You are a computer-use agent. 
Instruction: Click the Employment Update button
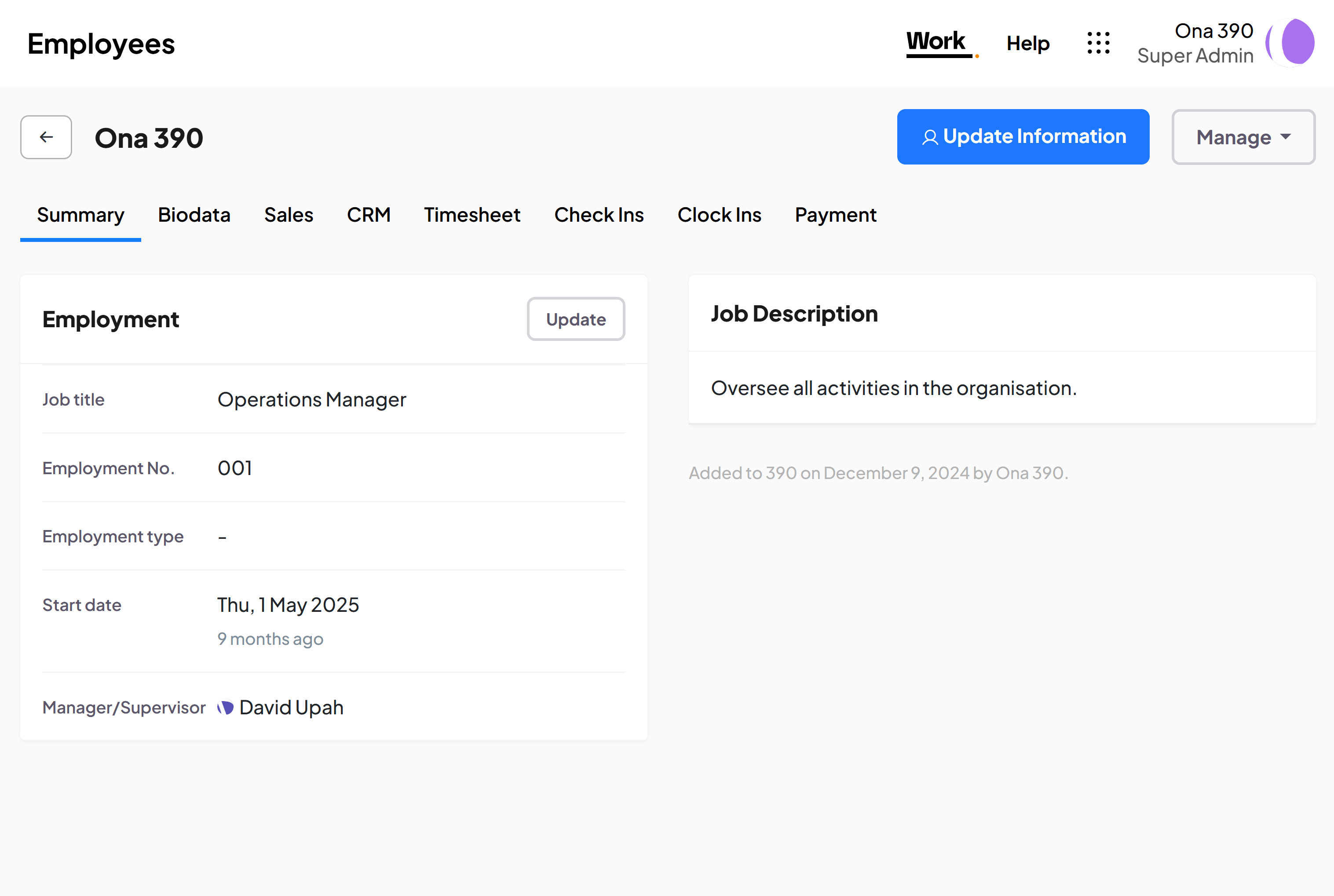coord(575,319)
